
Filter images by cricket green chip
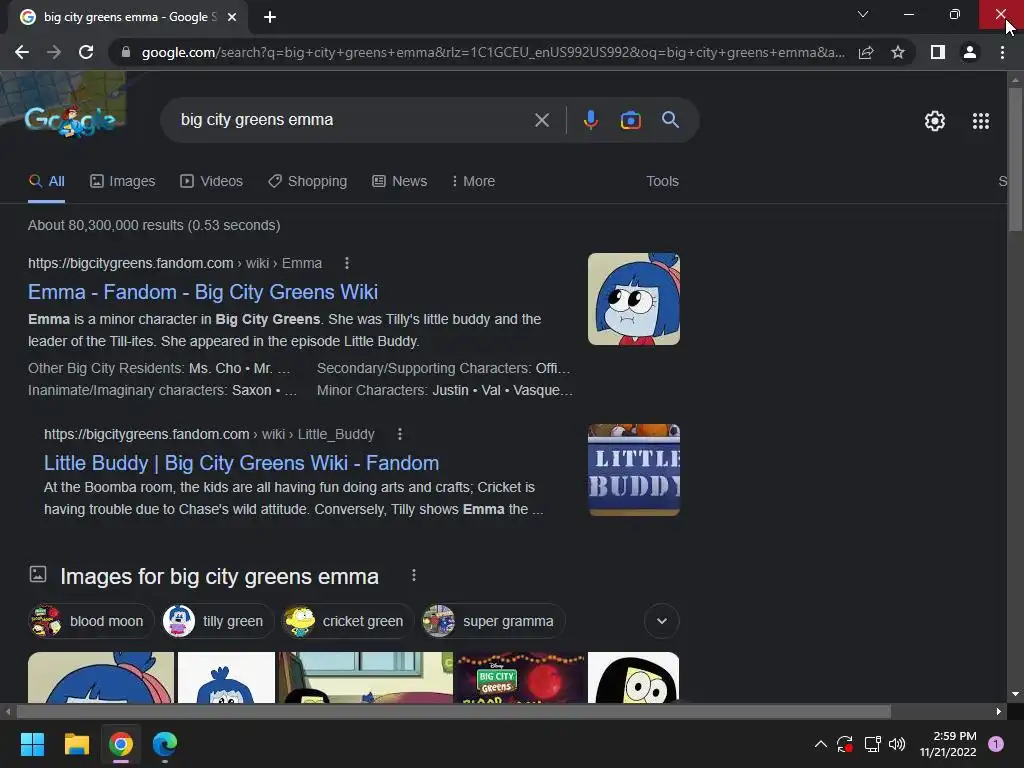(x=347, y=621)
